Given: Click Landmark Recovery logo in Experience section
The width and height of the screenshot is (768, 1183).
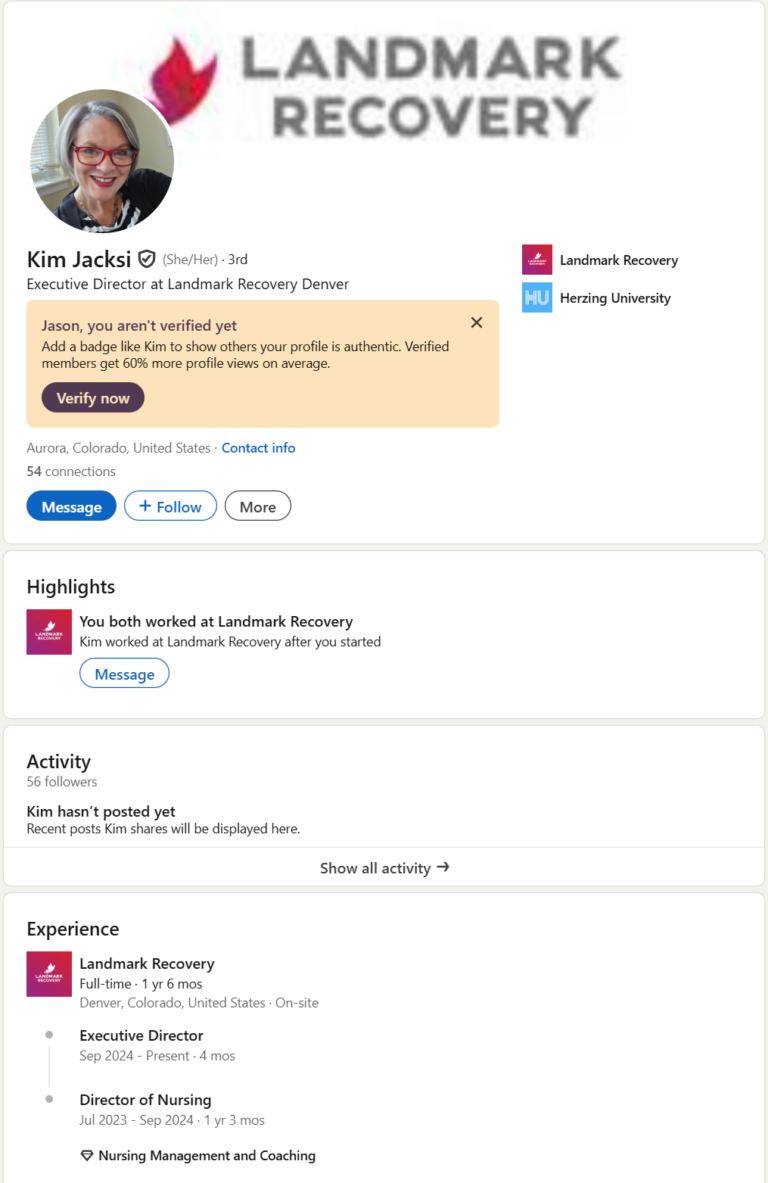Looking at the screenshot, I should pos(49,974).
